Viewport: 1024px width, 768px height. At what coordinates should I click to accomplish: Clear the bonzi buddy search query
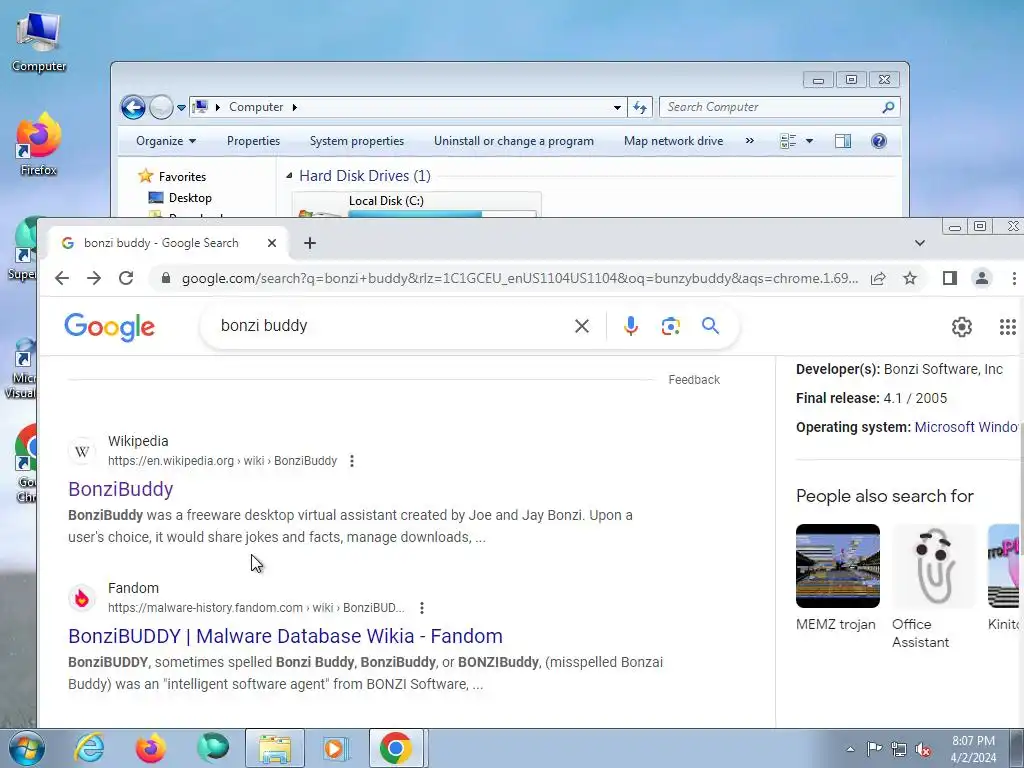[581, 326]
